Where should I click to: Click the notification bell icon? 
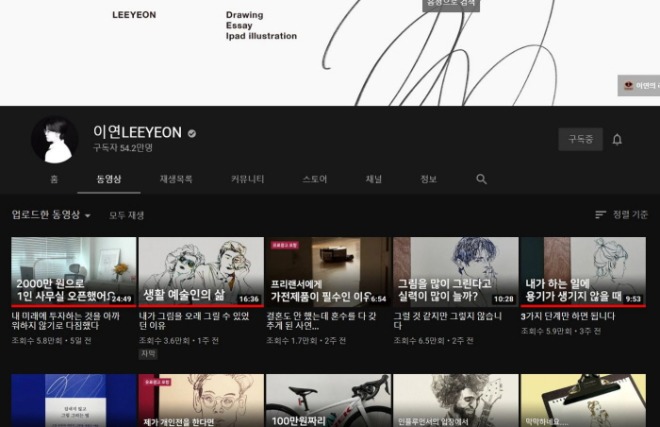pos(617,139)
